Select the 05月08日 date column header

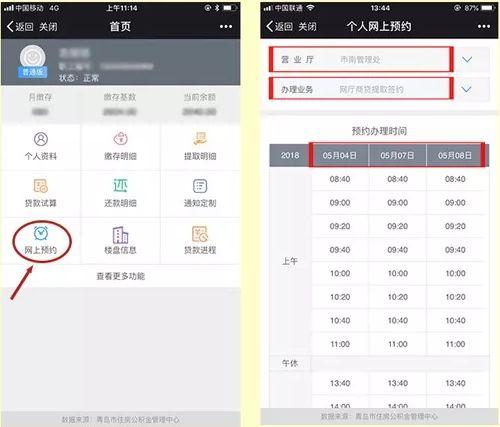click(455, 155)
